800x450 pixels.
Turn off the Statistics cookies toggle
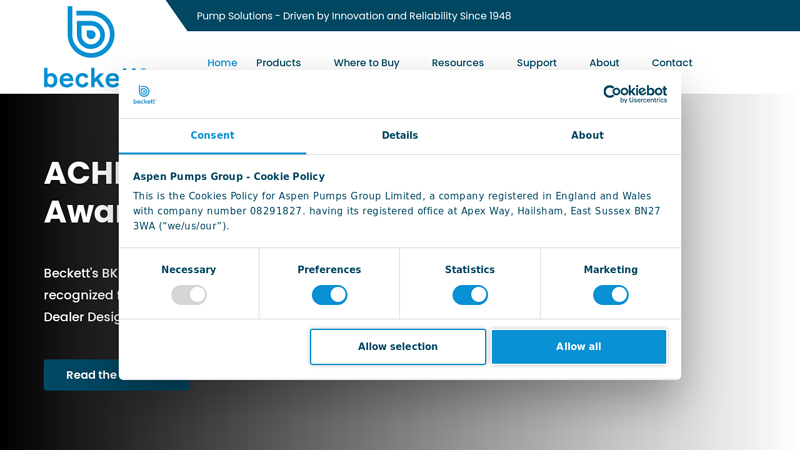pyautogui.click(x=470, y=295)
